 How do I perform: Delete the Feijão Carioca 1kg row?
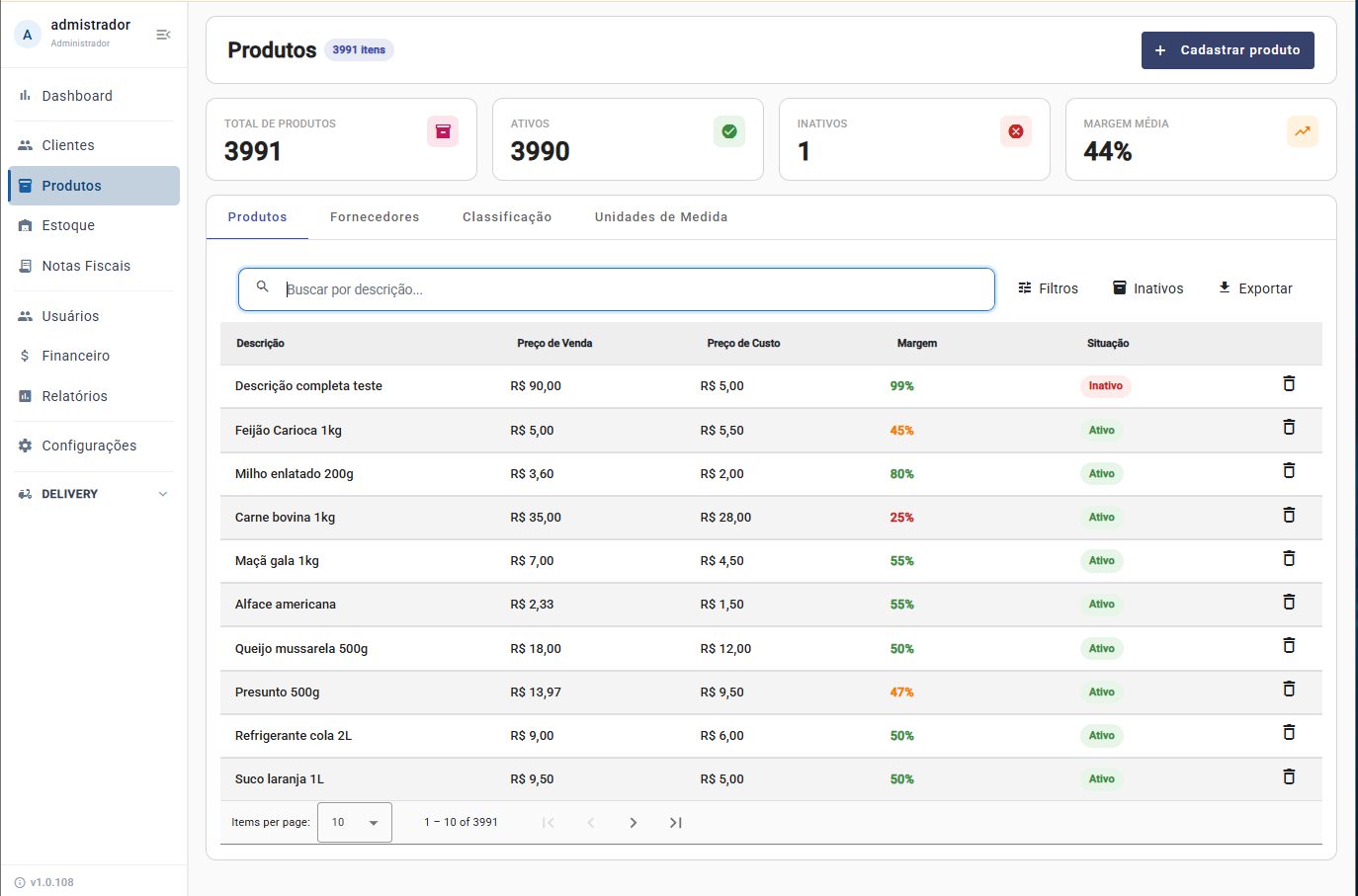pyautogui.click(x=1289, y=428)
